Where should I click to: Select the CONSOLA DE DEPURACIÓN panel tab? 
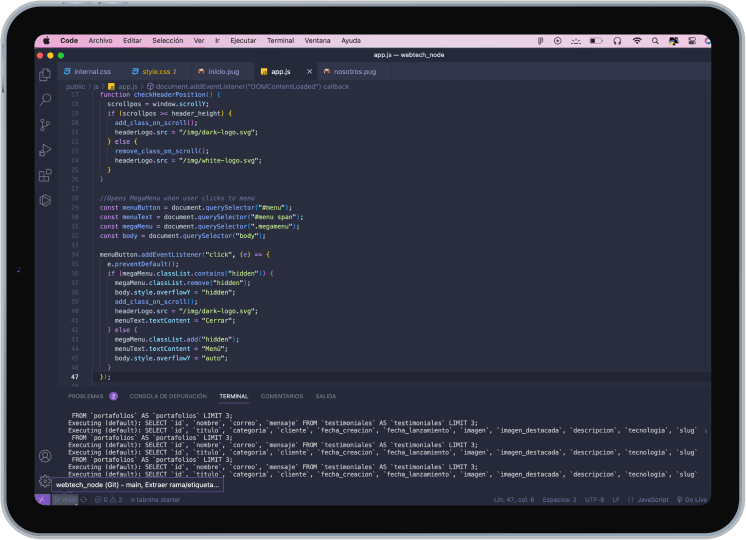tap(168, 396)
